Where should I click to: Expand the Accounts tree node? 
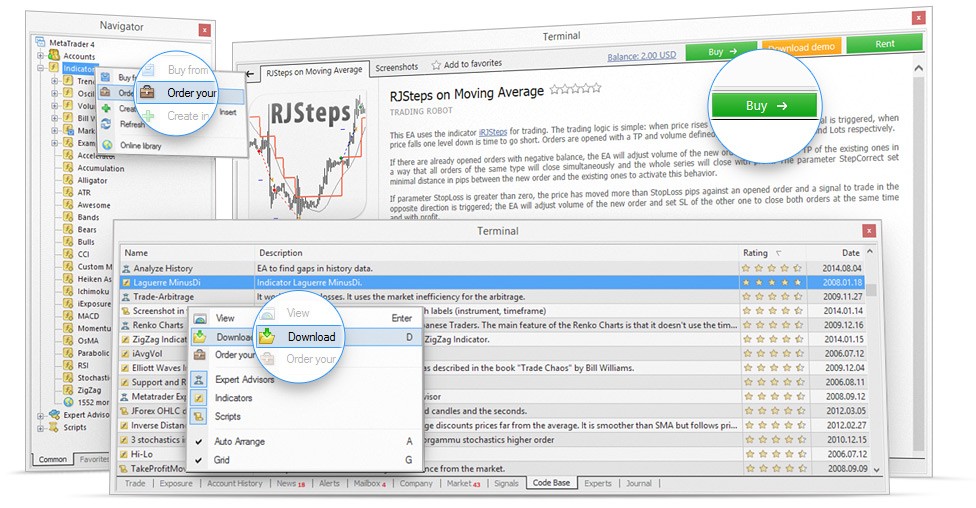tap(42, 56)
